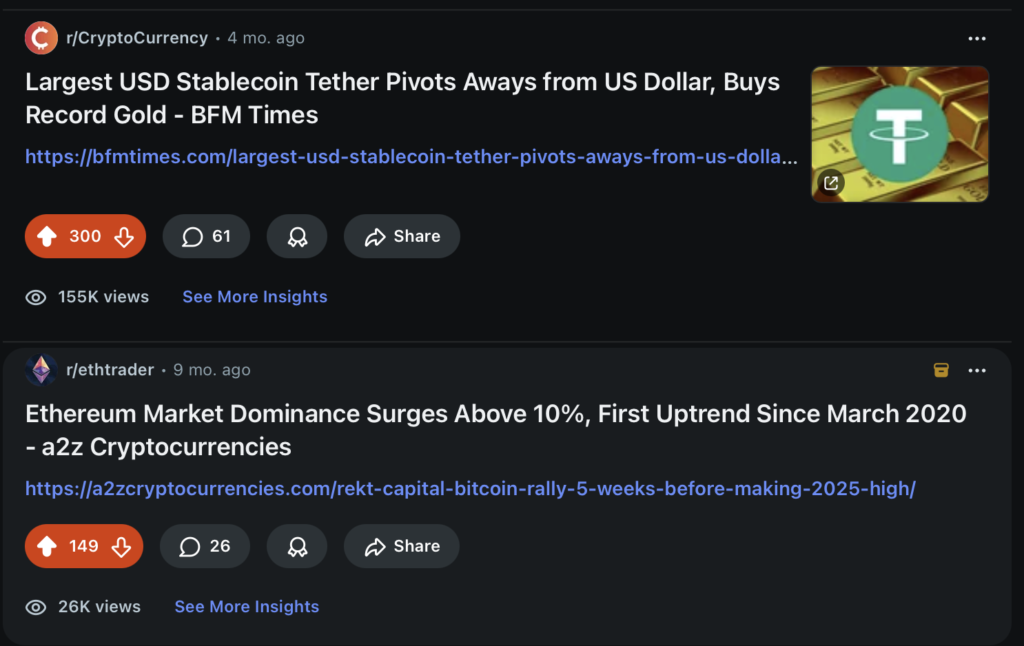Viewport: 1024px width, 646px height.
Task: See More Insights for the 26K views post
Action: [x=247, y=606]
